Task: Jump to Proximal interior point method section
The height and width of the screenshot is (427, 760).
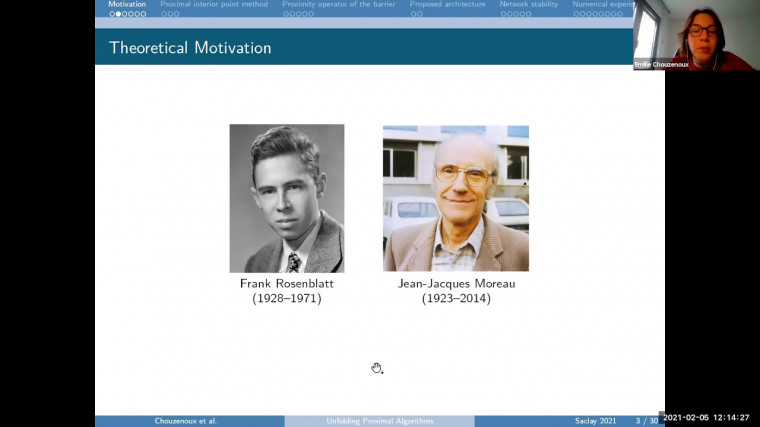Action: coord(214,4)
